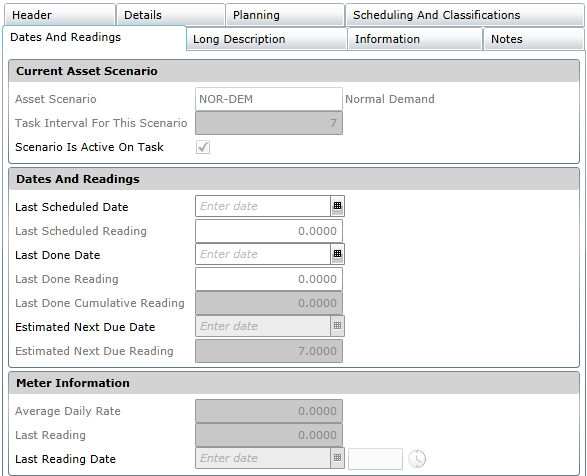Click calendar icon beside Last Reading Date
This screenshot has height=476, width=587.
pos(337,458)
